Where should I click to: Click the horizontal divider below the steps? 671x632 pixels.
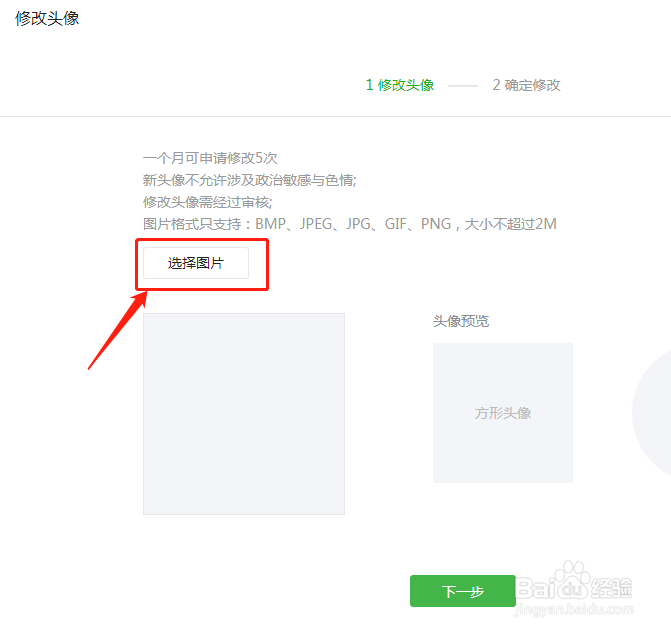[336, 116]
